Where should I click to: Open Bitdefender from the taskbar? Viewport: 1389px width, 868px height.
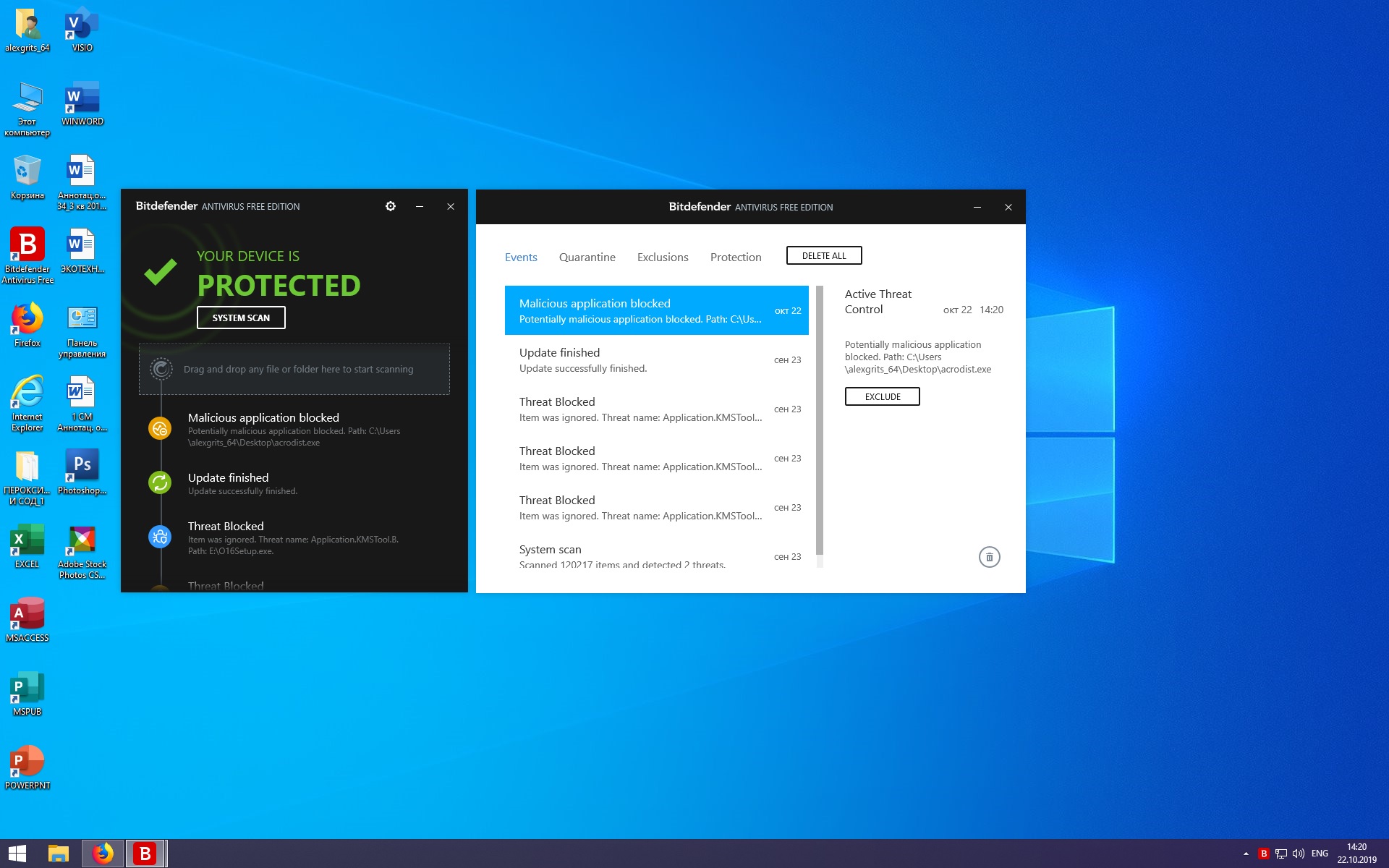coord(145,854)
